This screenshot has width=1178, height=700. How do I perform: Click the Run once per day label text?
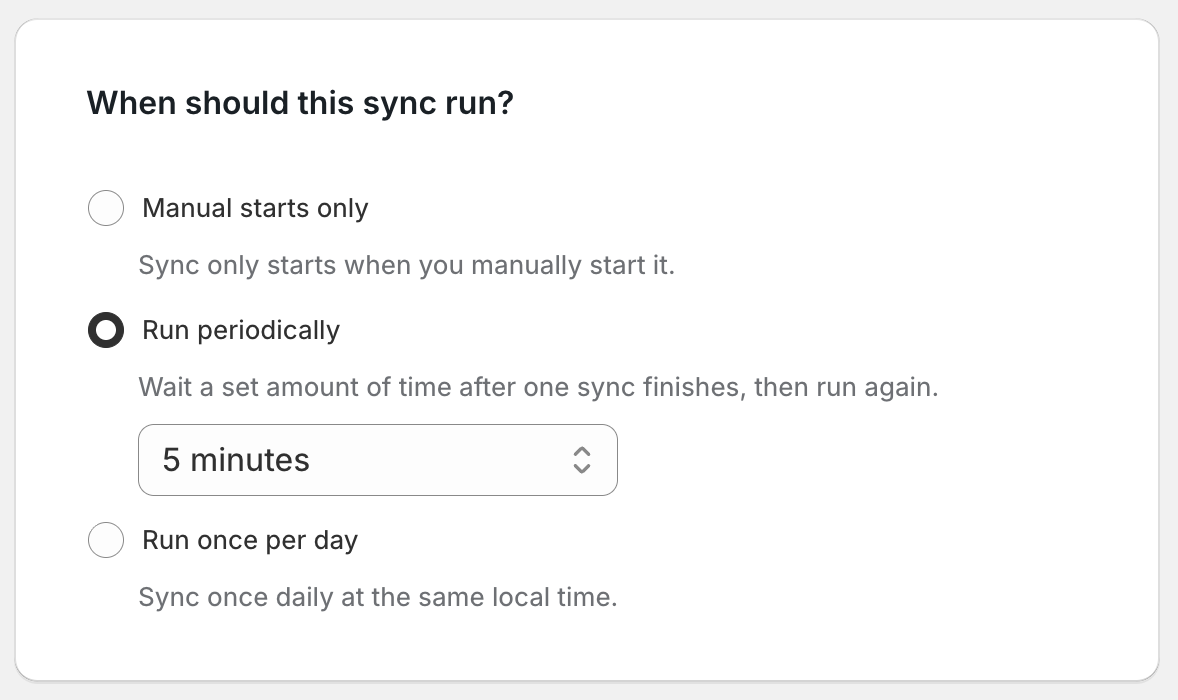[x=249, y=540]
